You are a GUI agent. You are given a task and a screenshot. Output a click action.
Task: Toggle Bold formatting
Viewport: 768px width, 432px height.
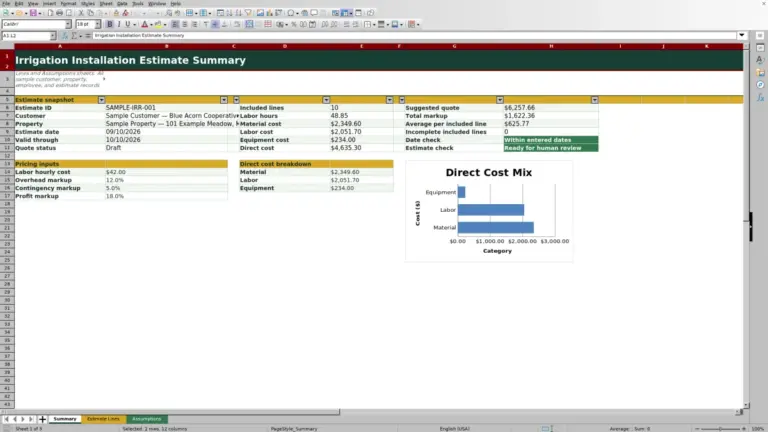coord(110,24)
